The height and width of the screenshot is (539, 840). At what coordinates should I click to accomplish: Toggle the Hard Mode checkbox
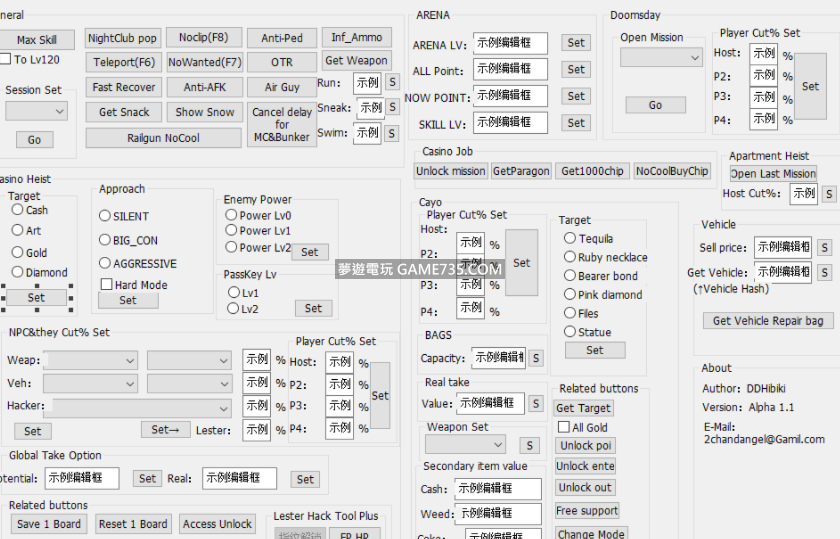106,285
